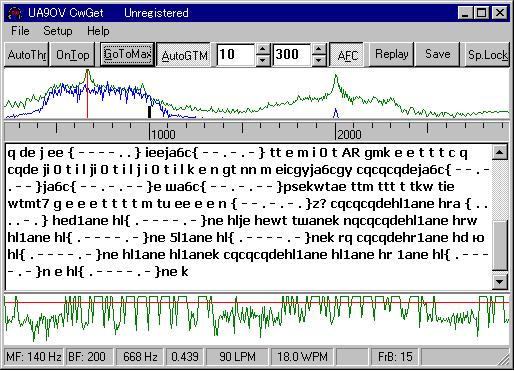Toggle the AutoThr button
This screenshot has width=514, height=371.
pos(27,55)
